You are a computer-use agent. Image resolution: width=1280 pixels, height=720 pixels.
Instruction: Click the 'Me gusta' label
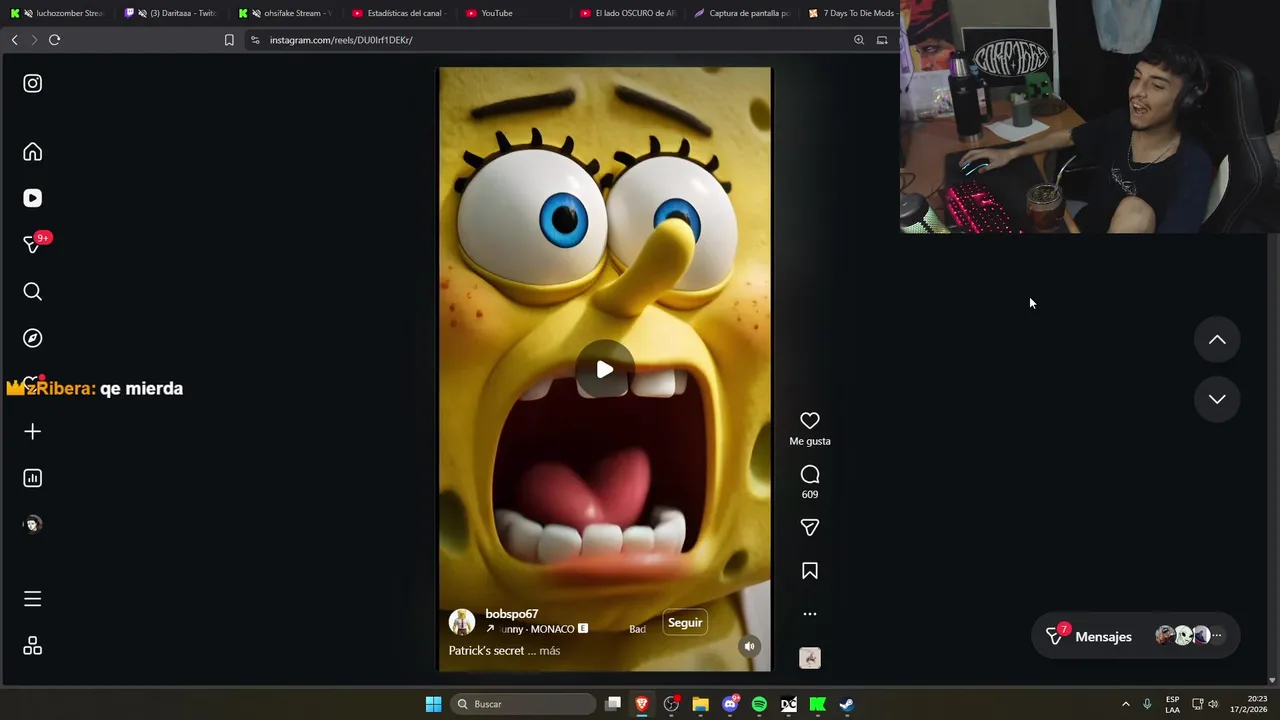pyautogui.click(x=810, y=441)
